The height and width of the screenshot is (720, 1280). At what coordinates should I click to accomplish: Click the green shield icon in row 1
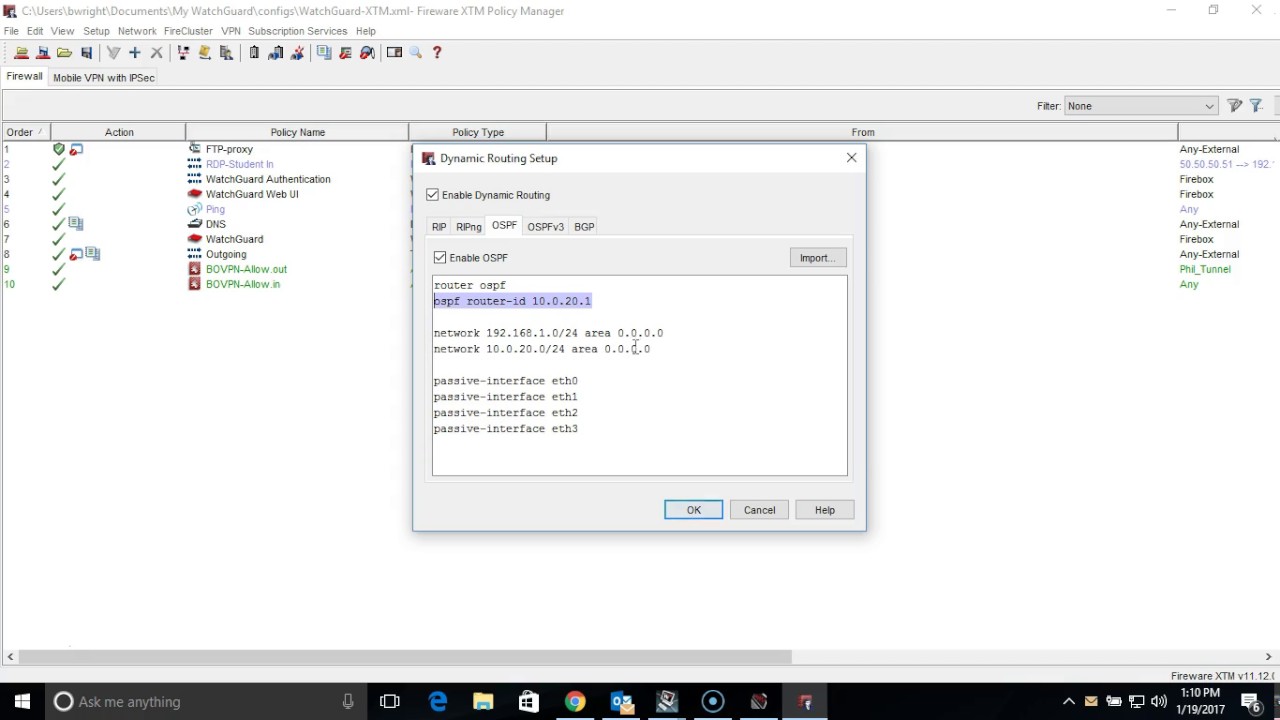pyautogui.click(x=58, y=149)
